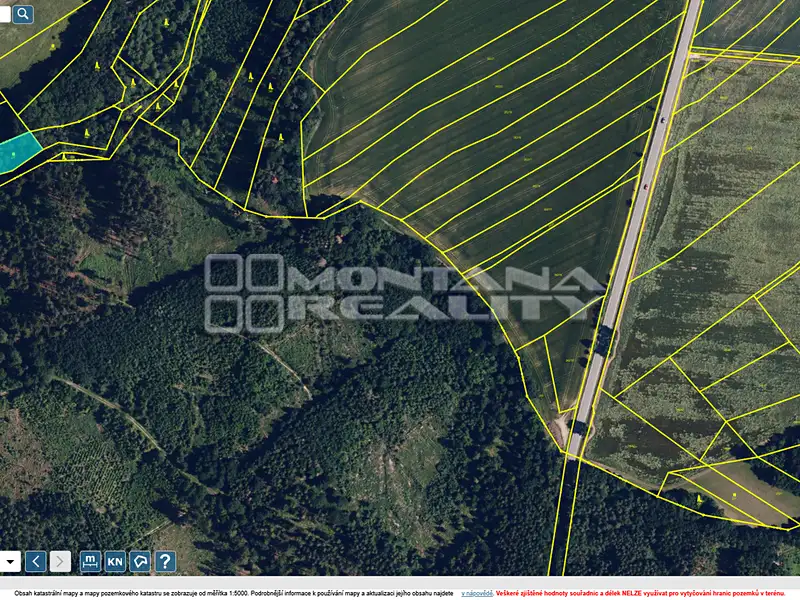Select the polygon area tool
Image resolution: width=800 pixels, height=600 pixels.
tap(140, 562)
